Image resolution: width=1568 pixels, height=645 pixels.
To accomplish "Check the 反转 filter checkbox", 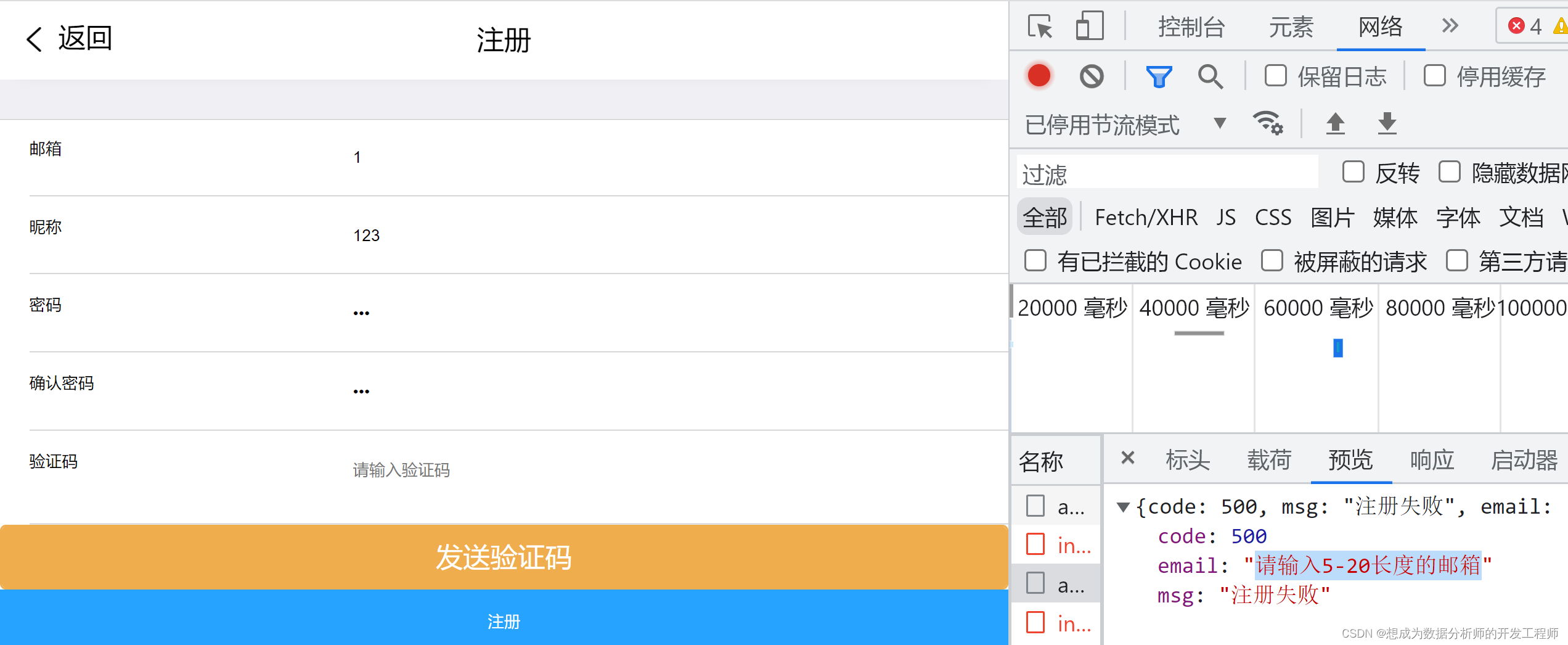I will (x=1353, y=172).
